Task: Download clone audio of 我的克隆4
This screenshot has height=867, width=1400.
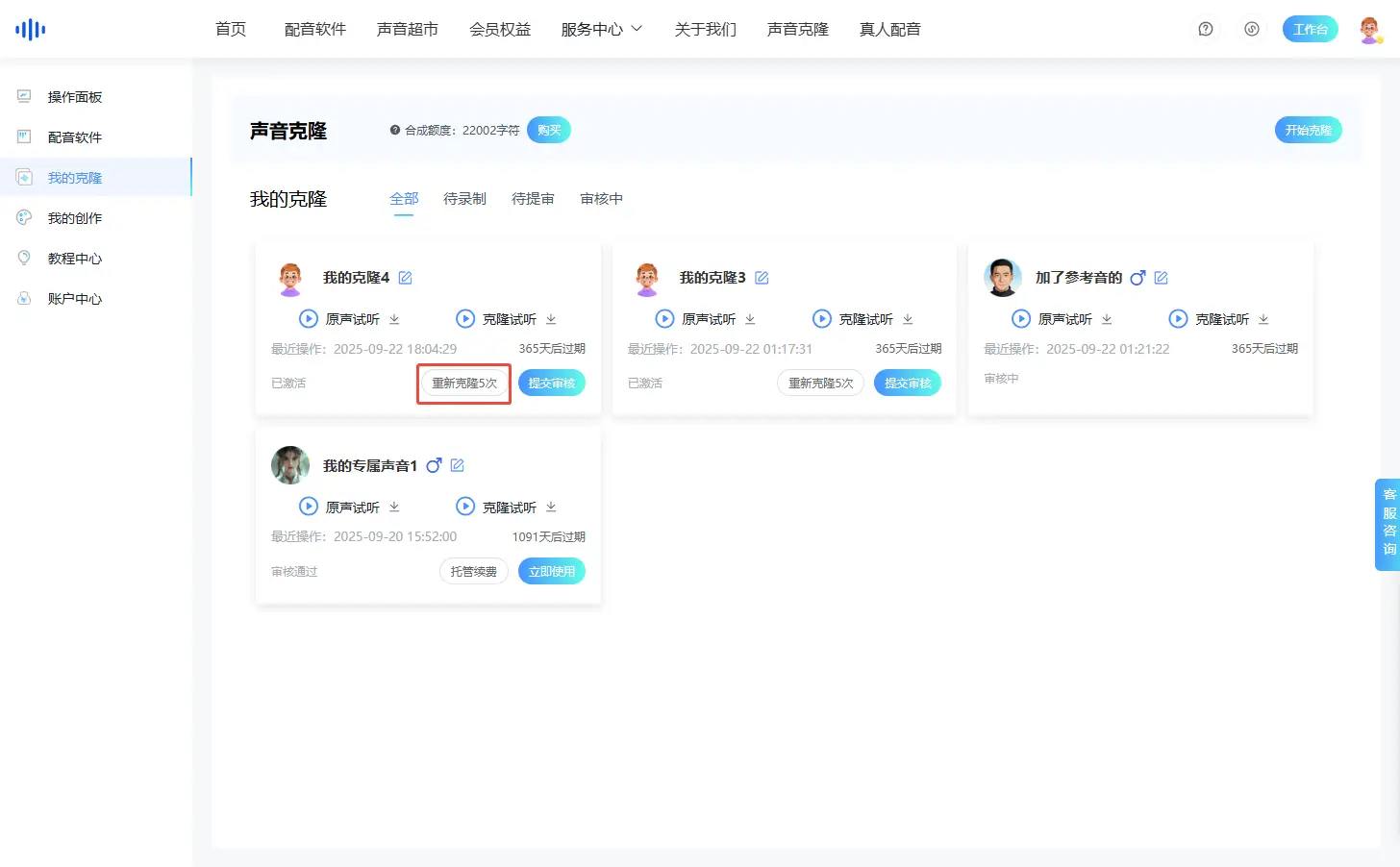Action: click(x=551, y=319)
